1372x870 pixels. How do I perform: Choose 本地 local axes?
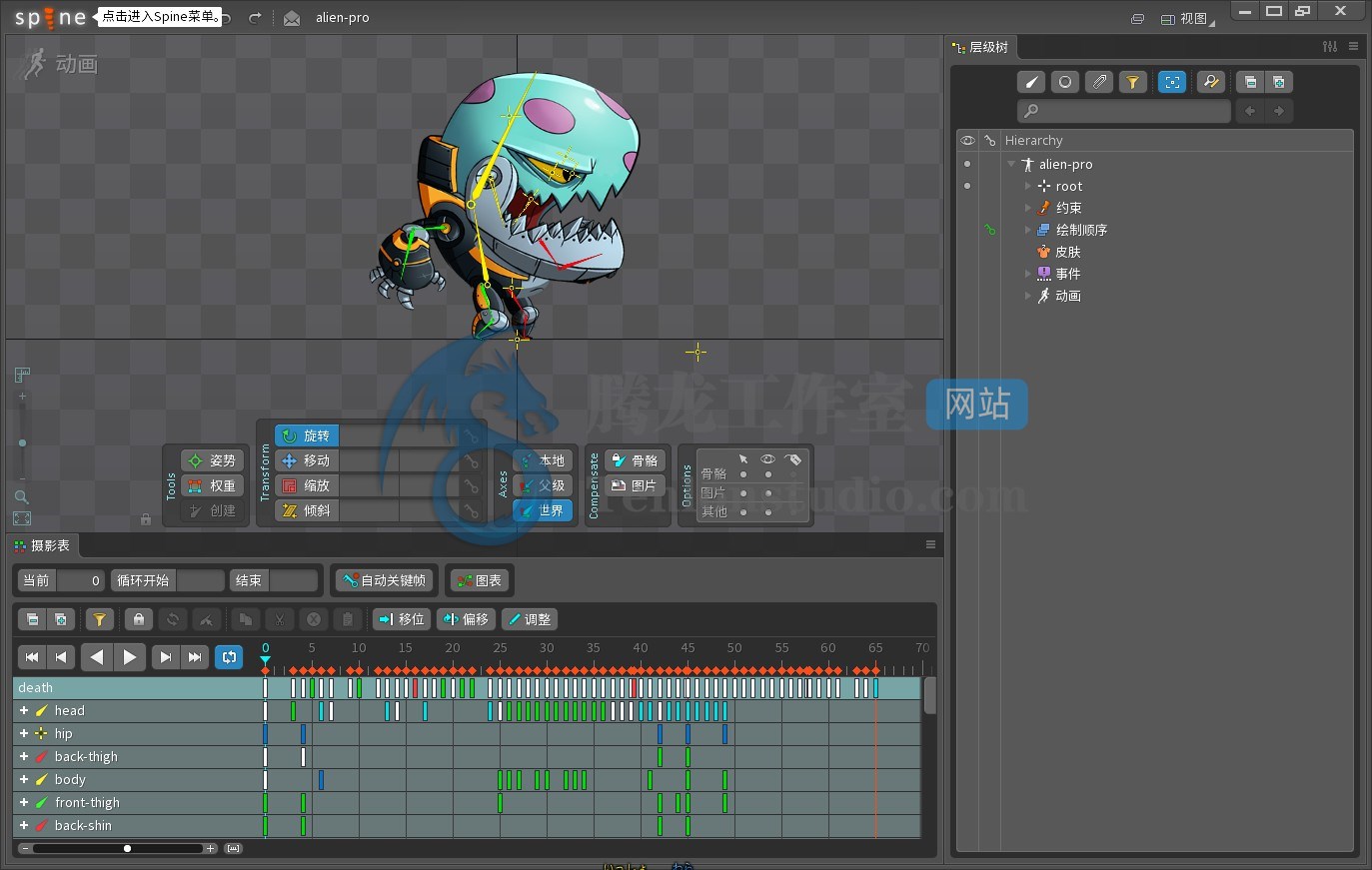point(543,460)
